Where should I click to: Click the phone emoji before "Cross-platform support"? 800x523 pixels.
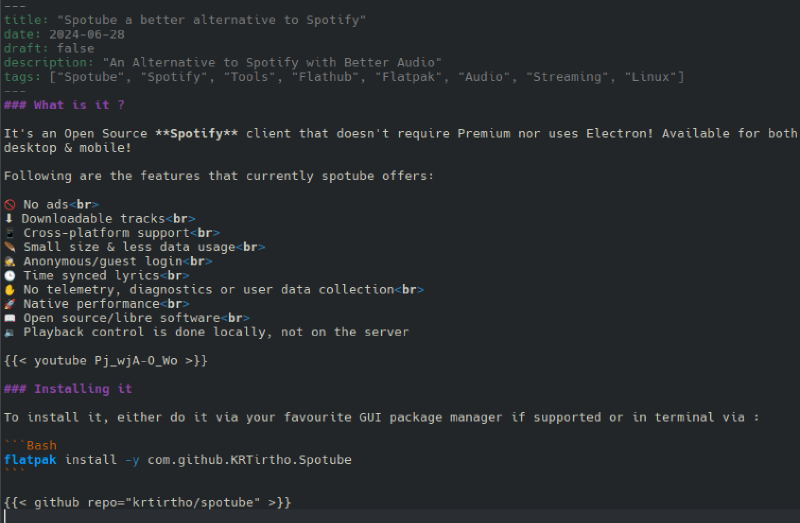point(9,232)
